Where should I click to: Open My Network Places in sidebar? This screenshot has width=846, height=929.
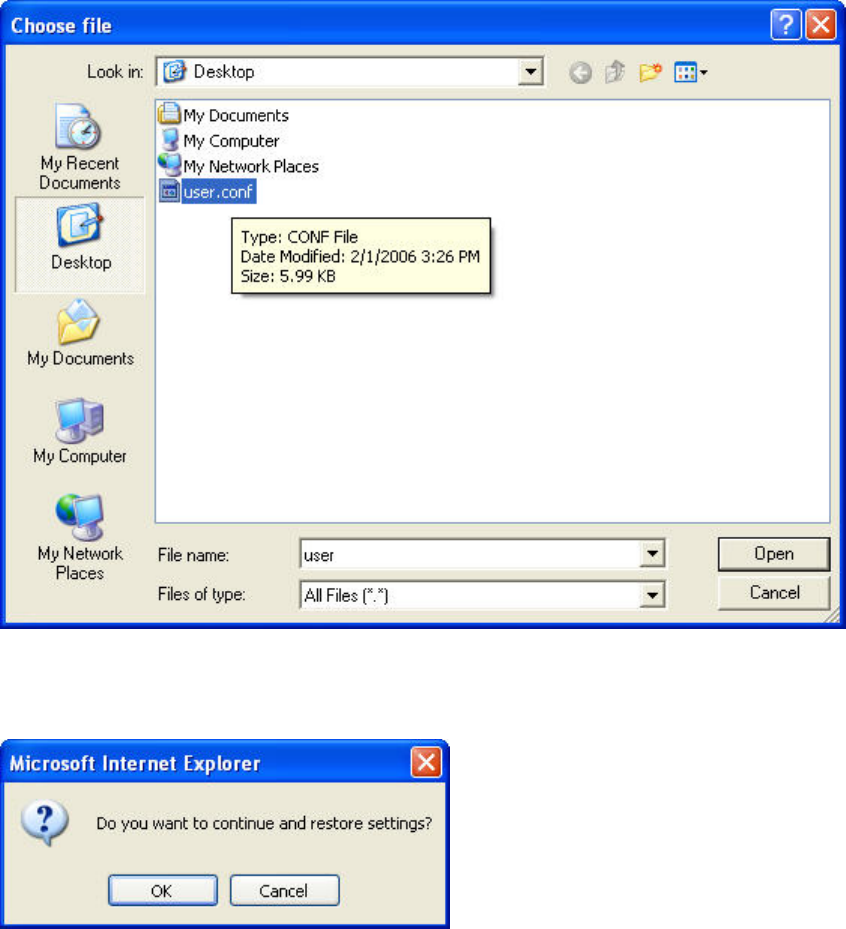(80, 537)
